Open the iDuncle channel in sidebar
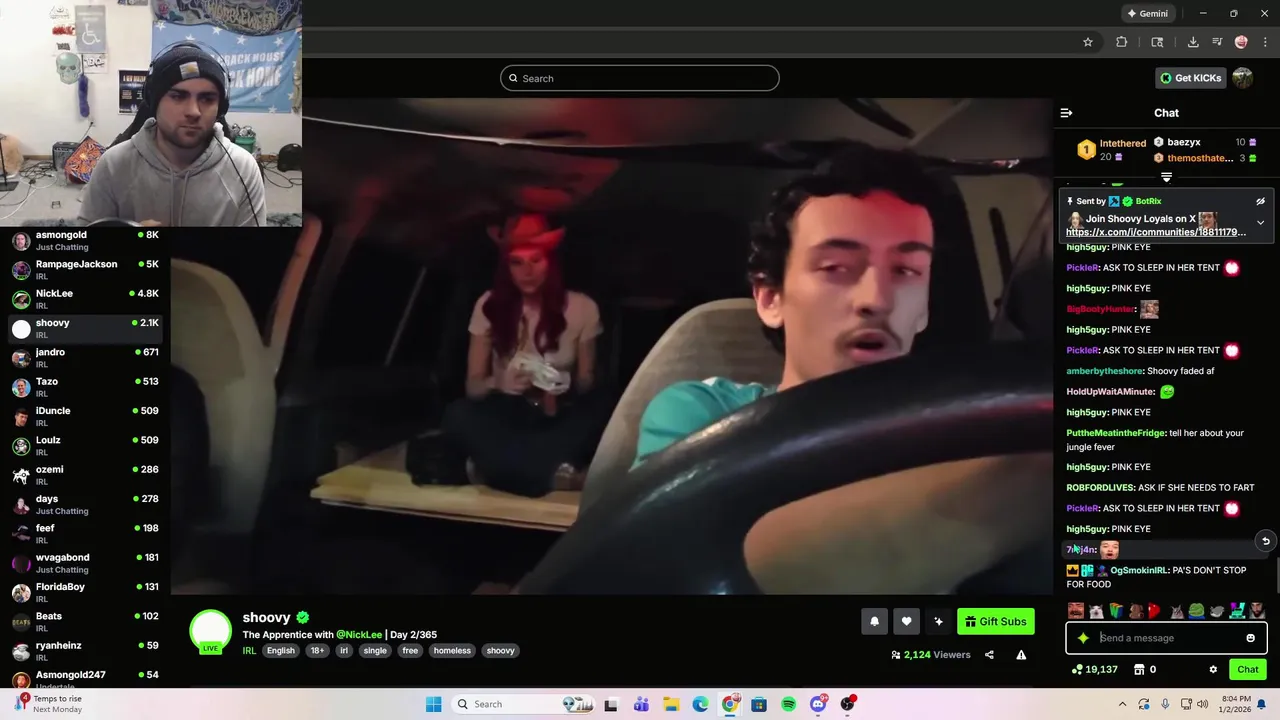Screen dimensions: 1280x720 click(x=85, y=415)
